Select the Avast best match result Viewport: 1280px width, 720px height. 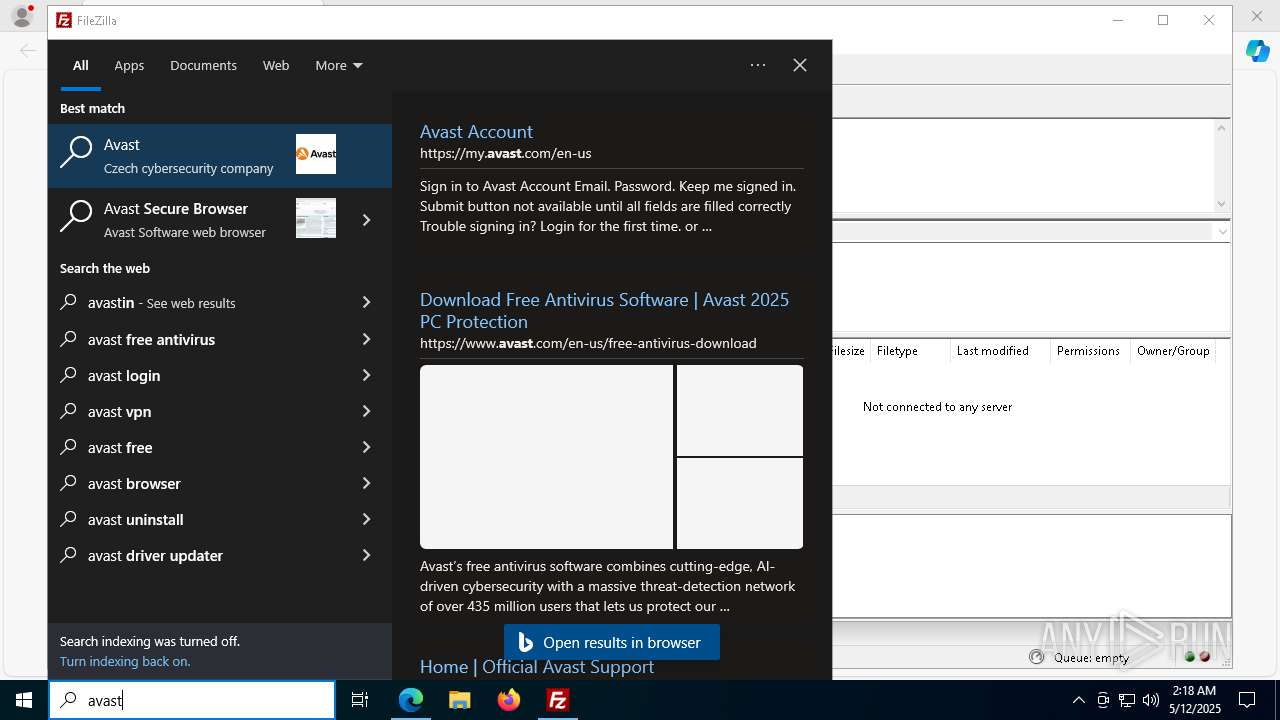coord(220,156)
